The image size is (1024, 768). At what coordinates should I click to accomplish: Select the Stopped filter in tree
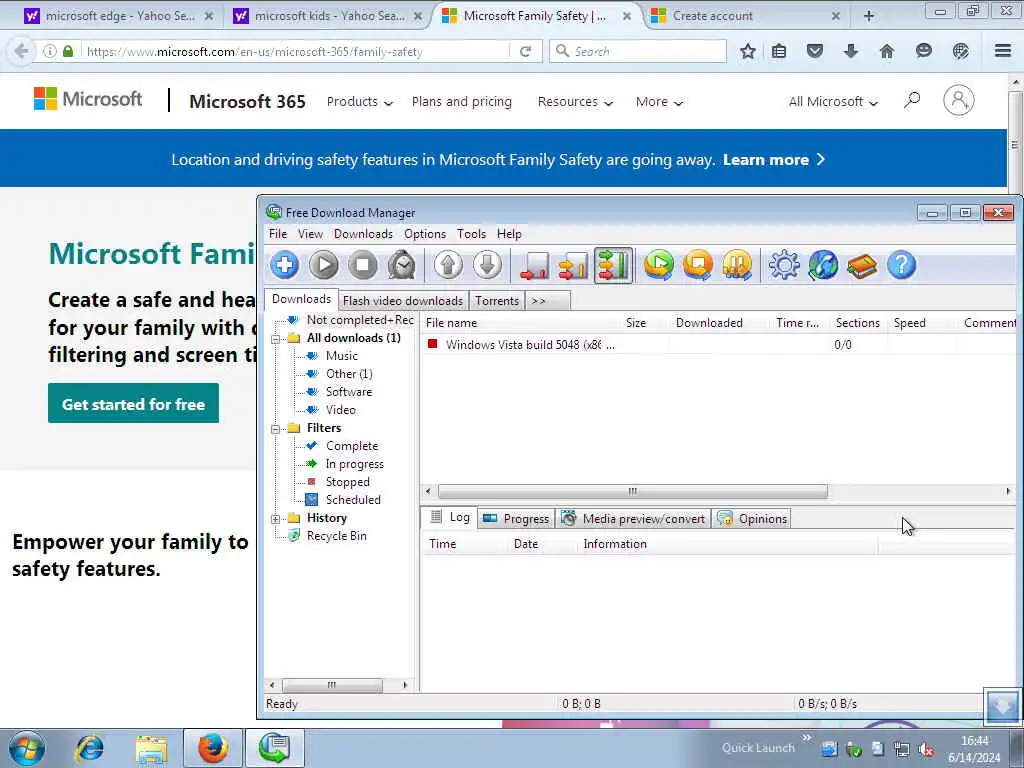[347, 482]
